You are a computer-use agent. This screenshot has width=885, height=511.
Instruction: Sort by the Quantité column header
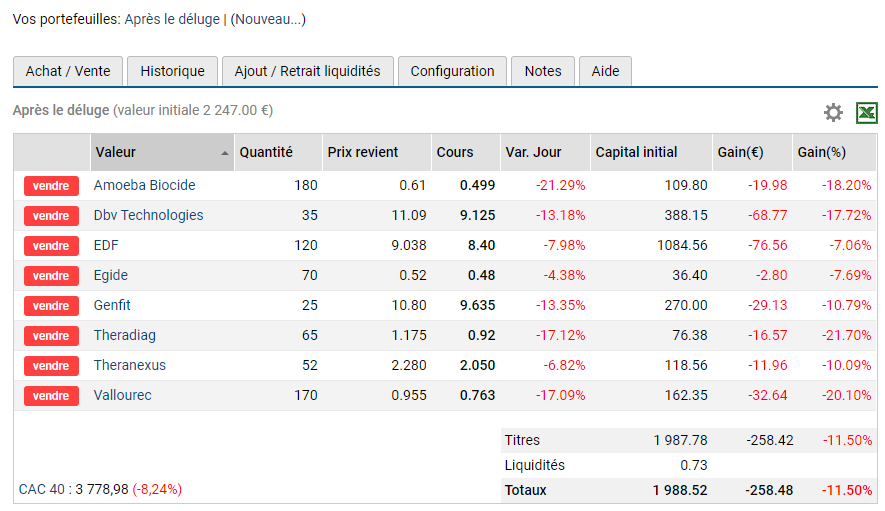278,152
